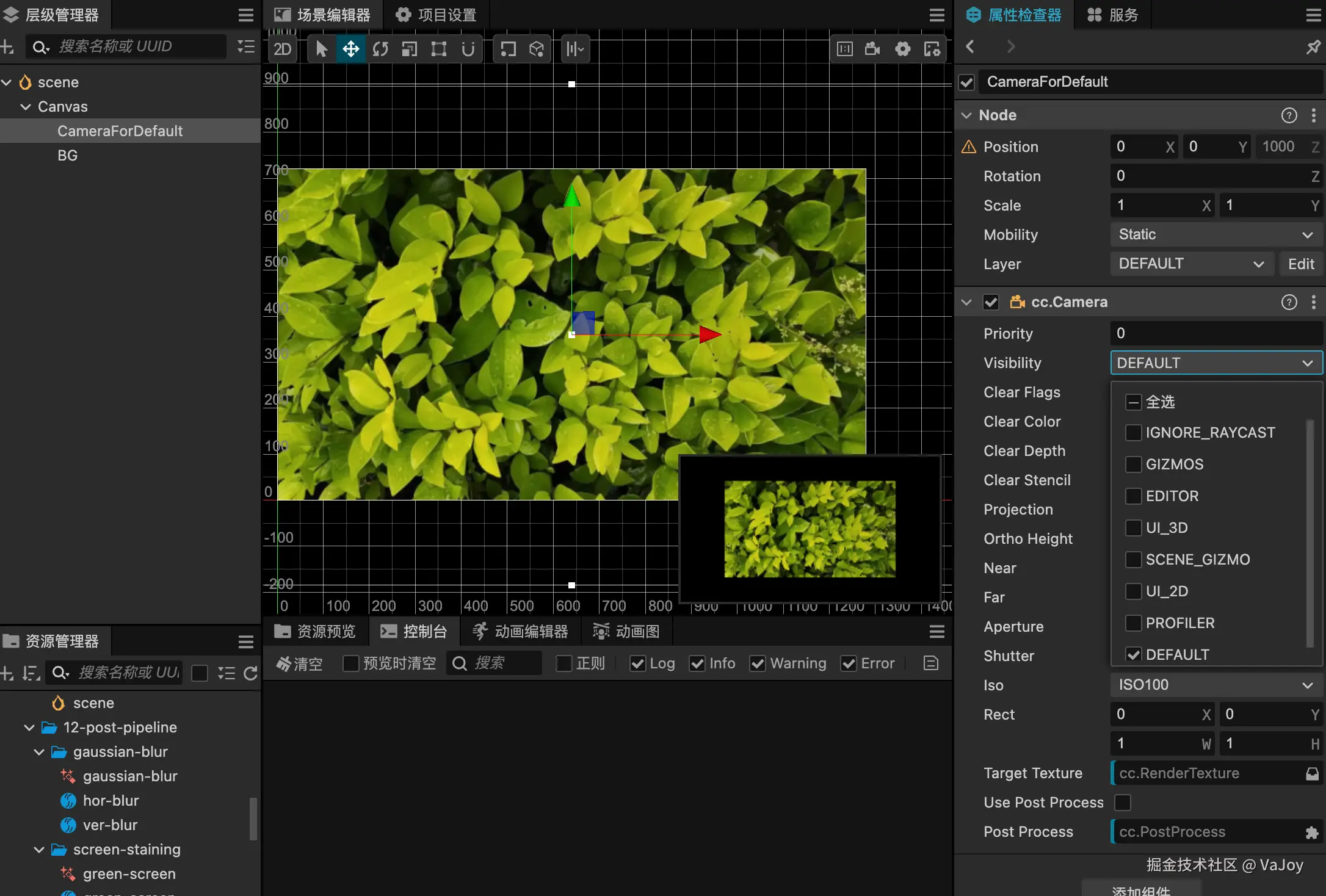
Task: Switch to the 项目设置 tab
Action: pos(436,15)
